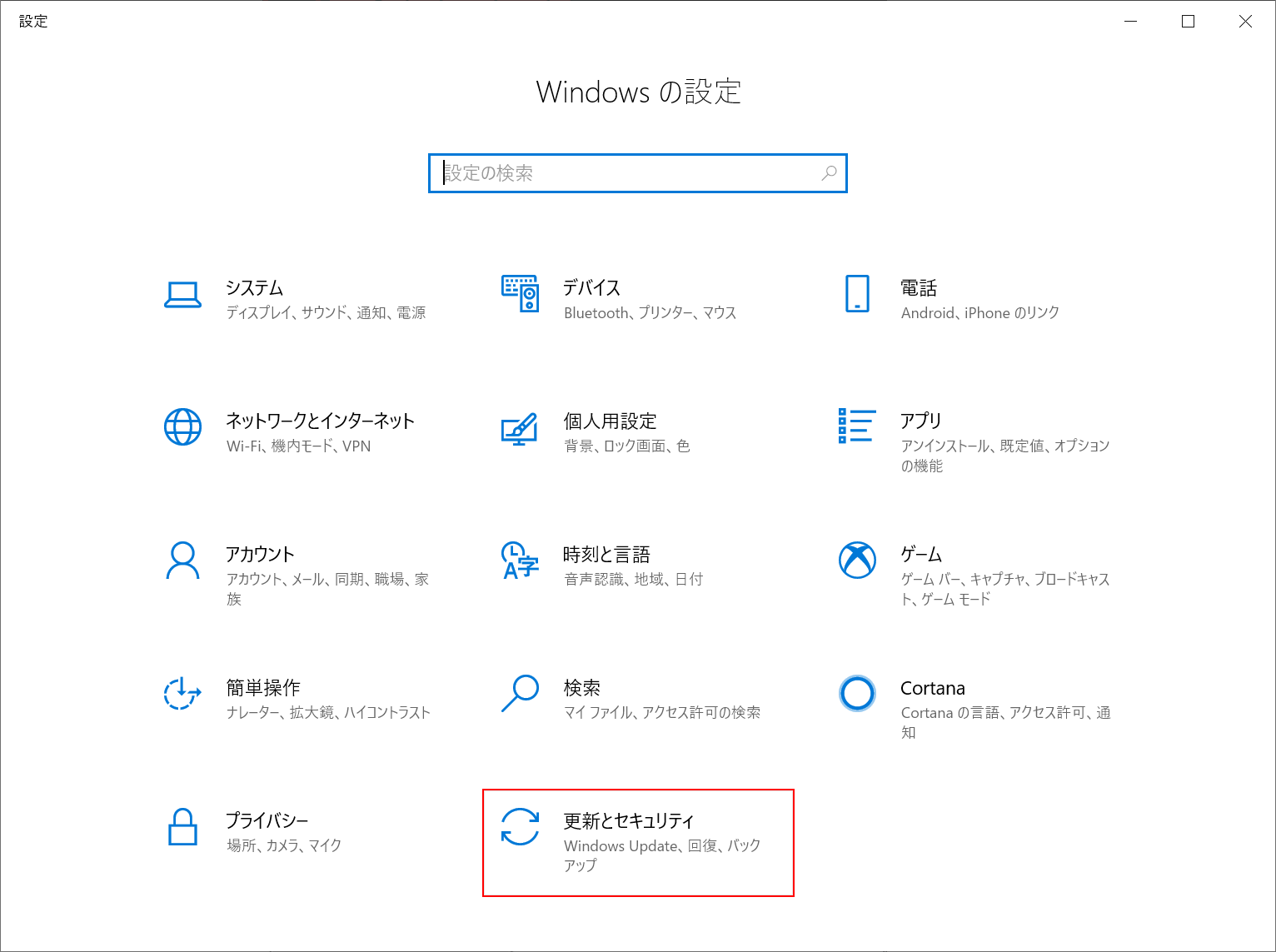Click the text Windows Update、回復、バックアップ
This screenshot has width=1276, height=952.
662,856
